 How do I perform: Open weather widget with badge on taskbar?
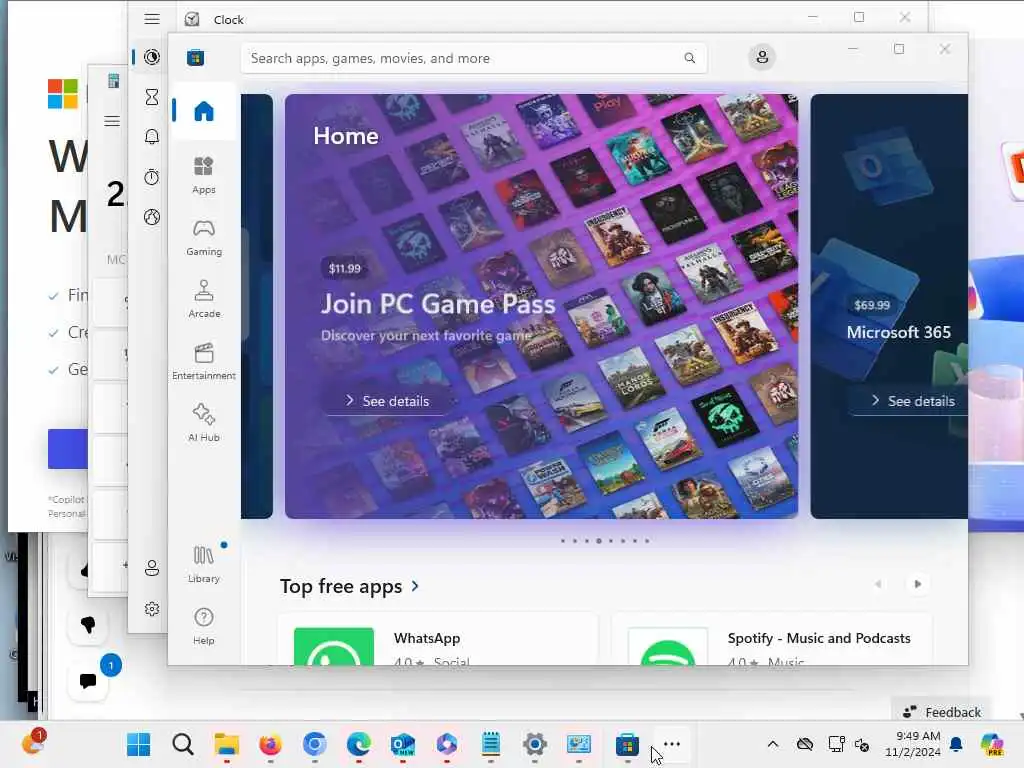tap(33, 743)
